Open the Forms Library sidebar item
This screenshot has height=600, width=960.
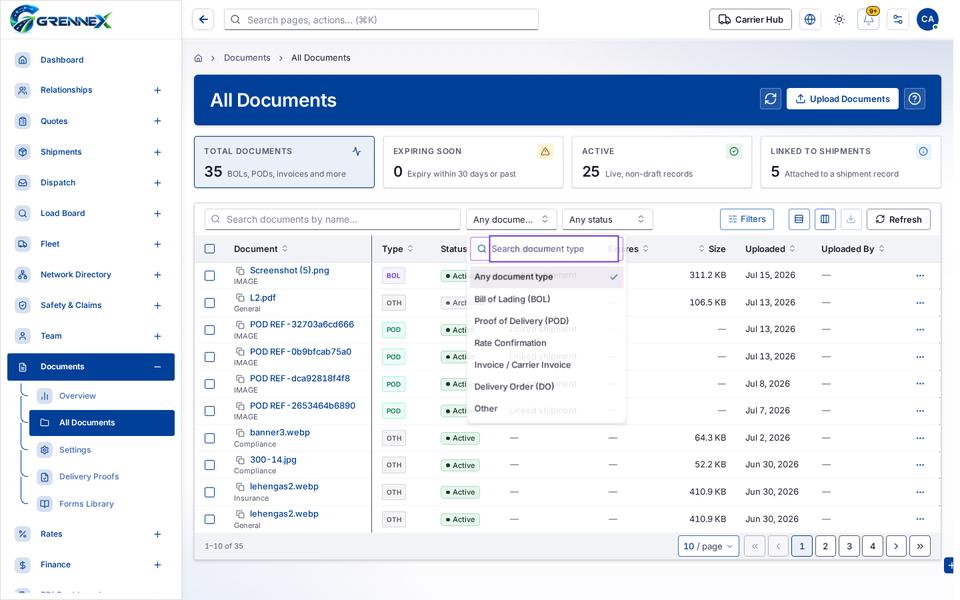point(86,504)
